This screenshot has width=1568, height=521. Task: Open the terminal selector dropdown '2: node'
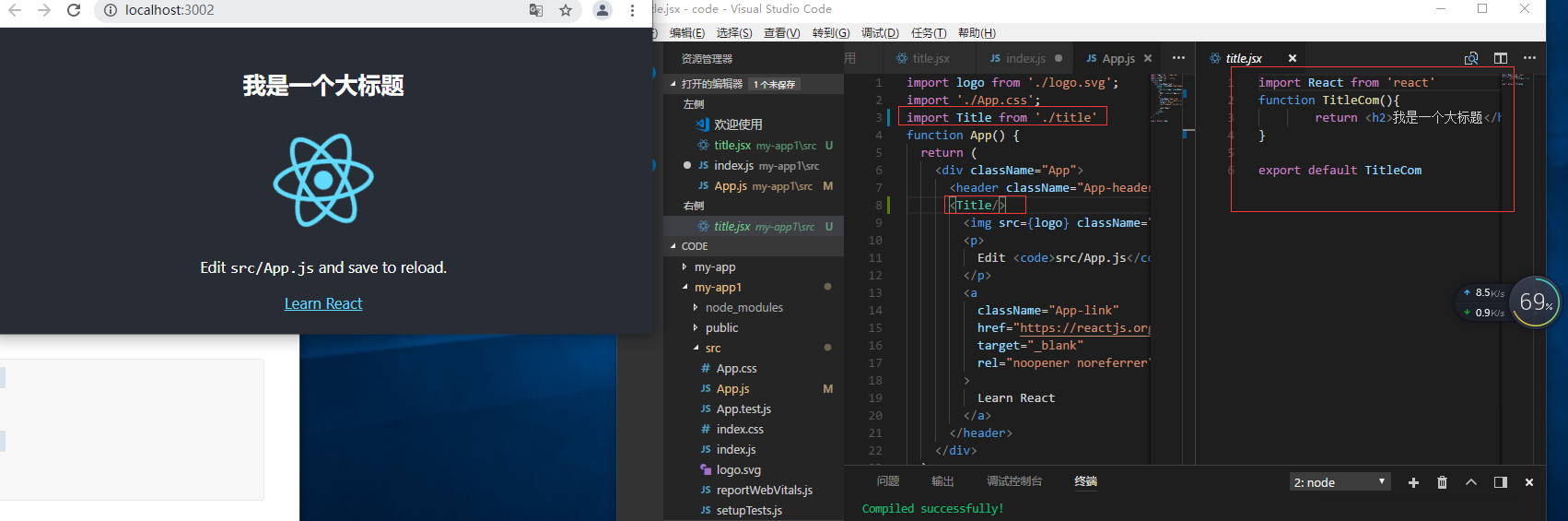click(x=1340, y=482)
